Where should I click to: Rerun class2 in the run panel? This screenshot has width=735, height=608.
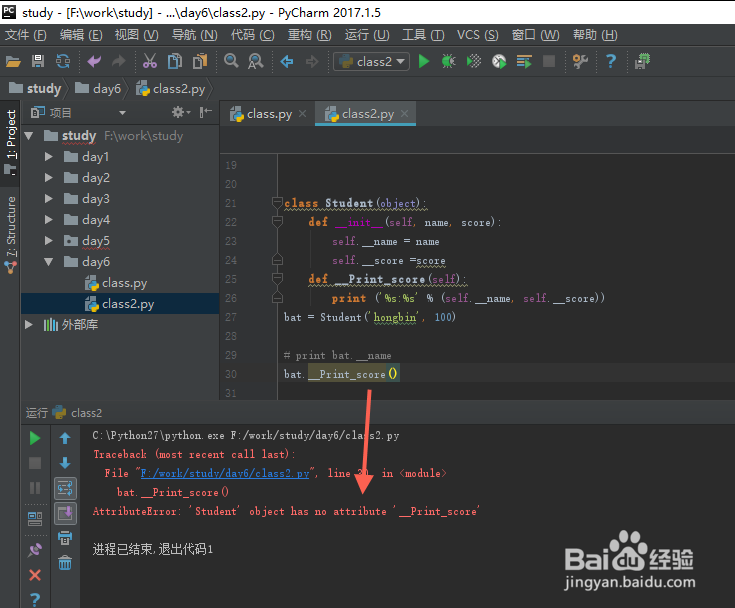(35, 438)
